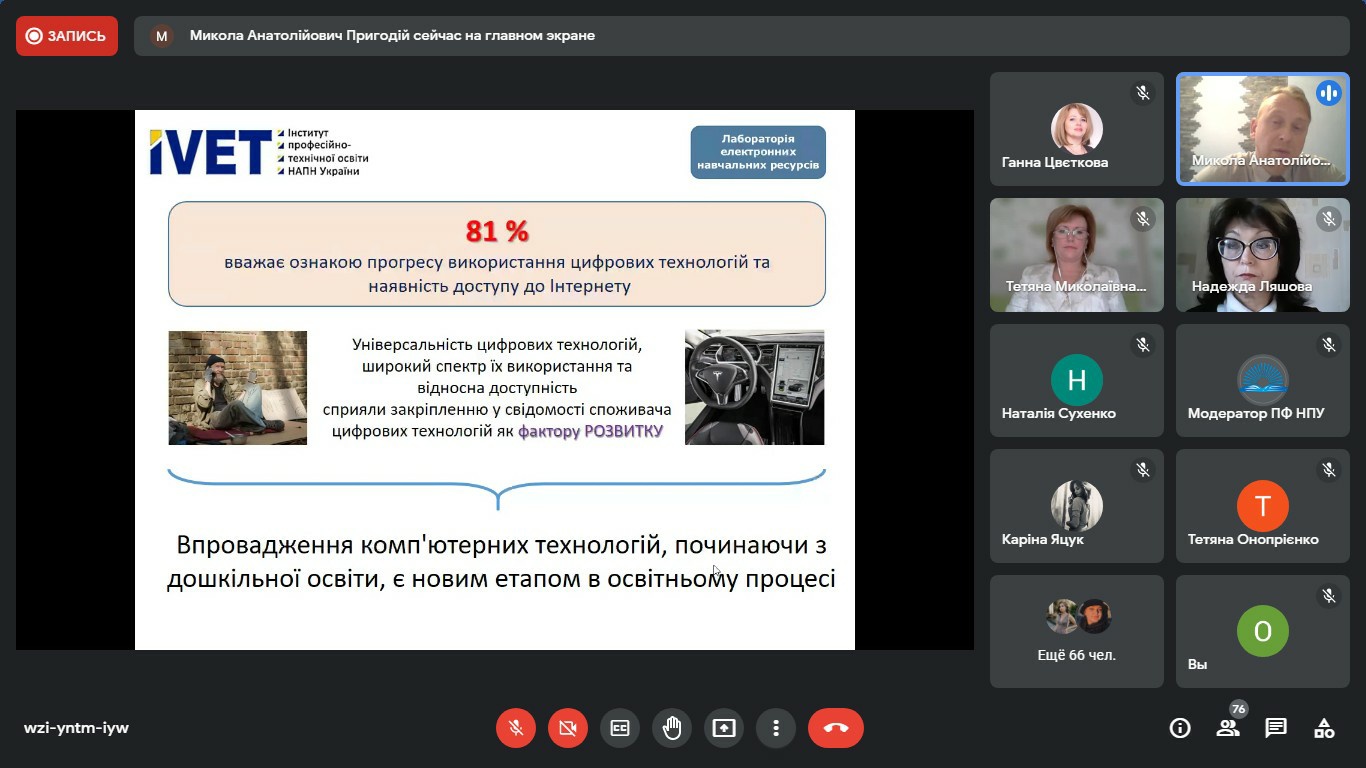
Task: Open the Ещё 66 чел. tile
Action: click(x=1077, y=631)
